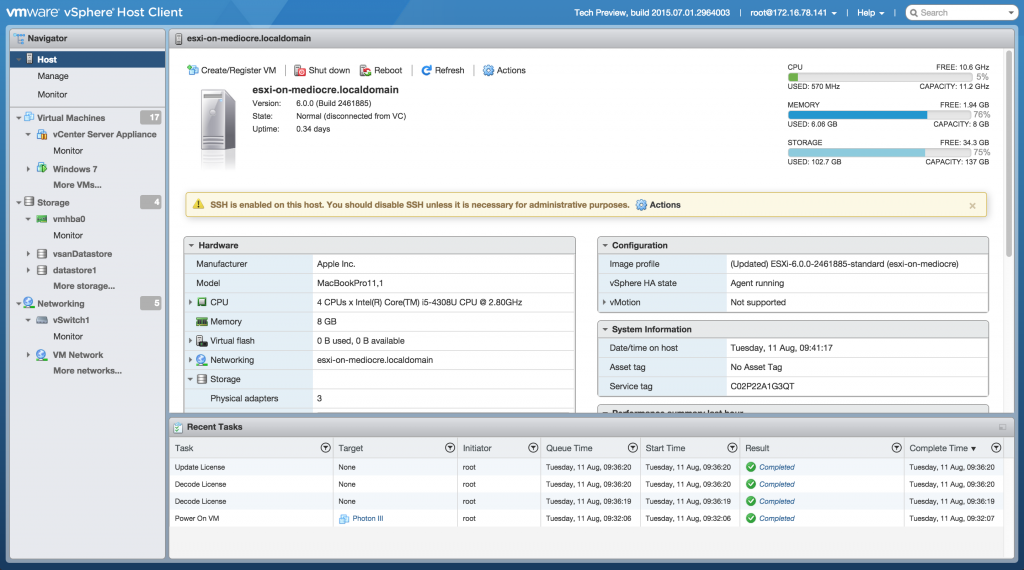Expand the vMotion row in Configuration
Screen dimensions: 1024x570
pos(604,302)
